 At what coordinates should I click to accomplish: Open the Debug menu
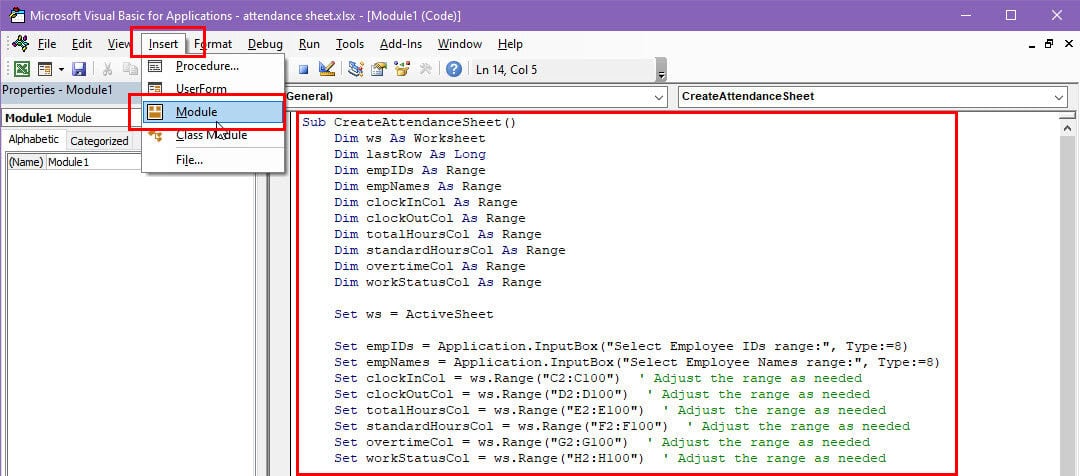(265, 44)
